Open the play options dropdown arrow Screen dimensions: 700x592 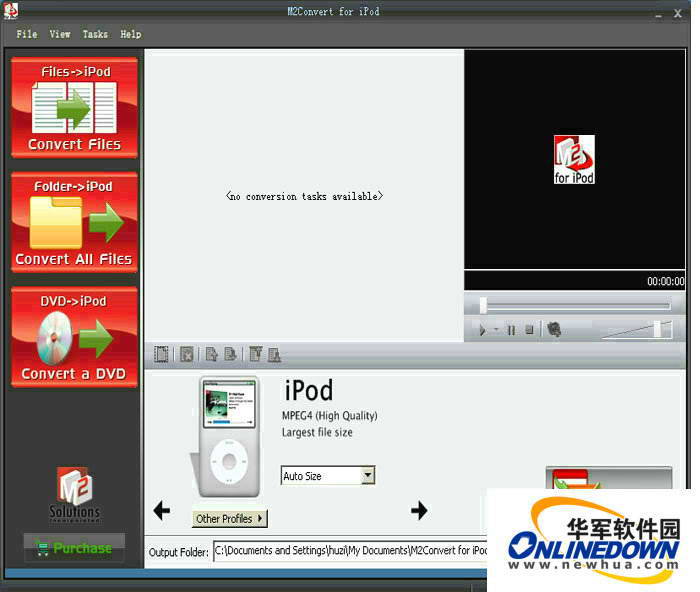496,330
